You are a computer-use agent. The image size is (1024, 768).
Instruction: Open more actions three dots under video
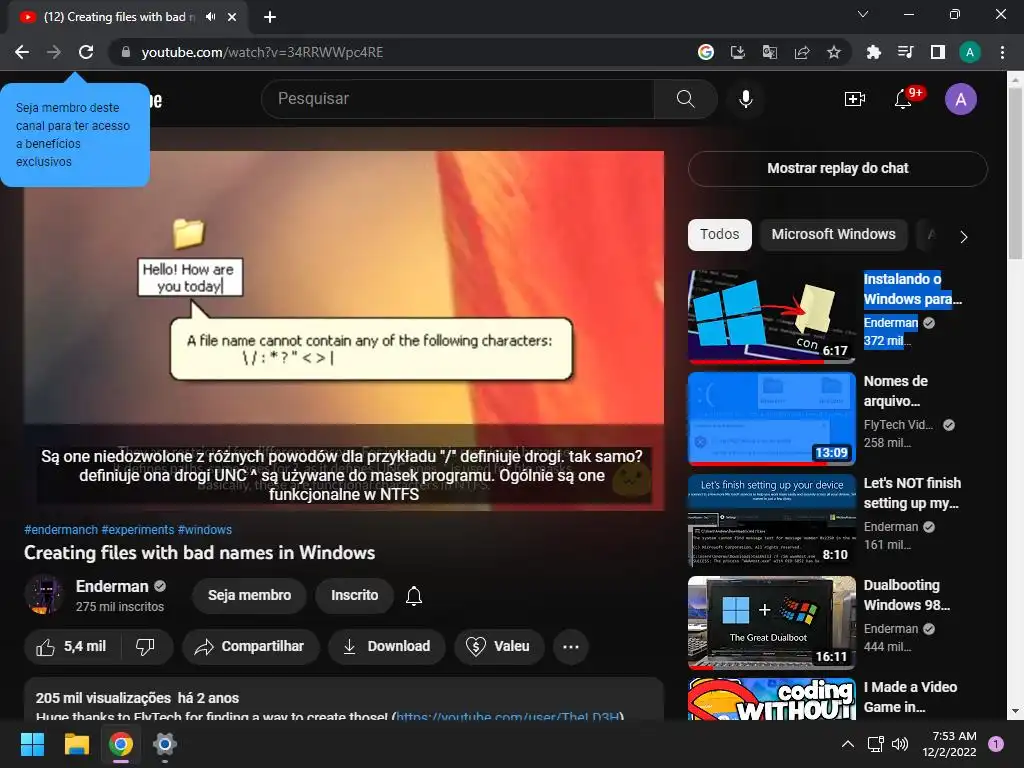(571, 647)
